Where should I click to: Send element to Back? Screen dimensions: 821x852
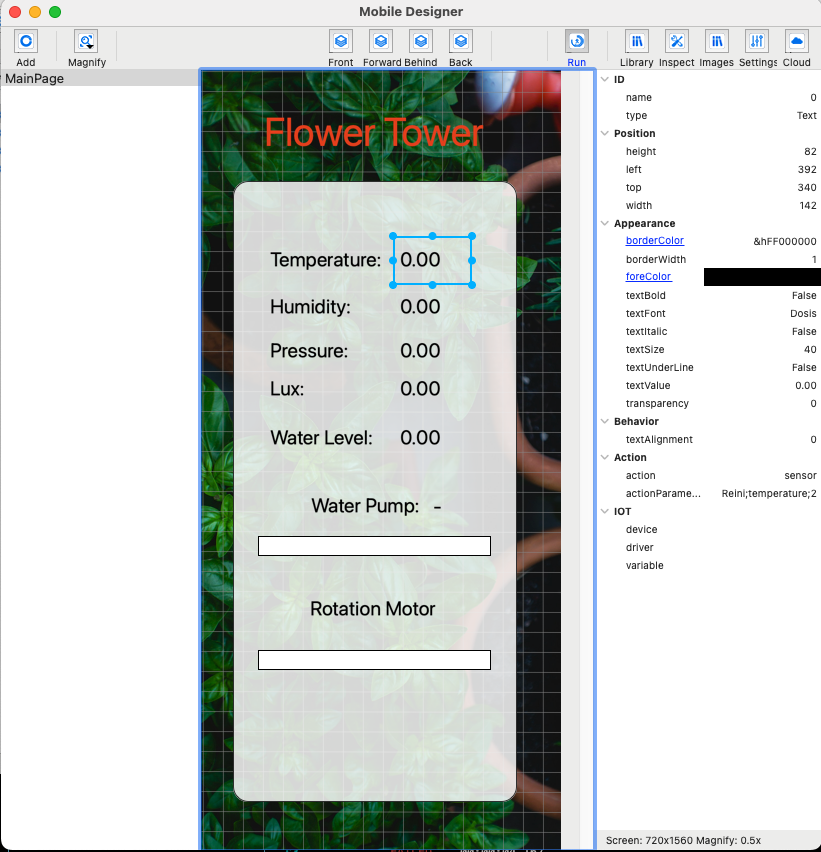(461, 42)
